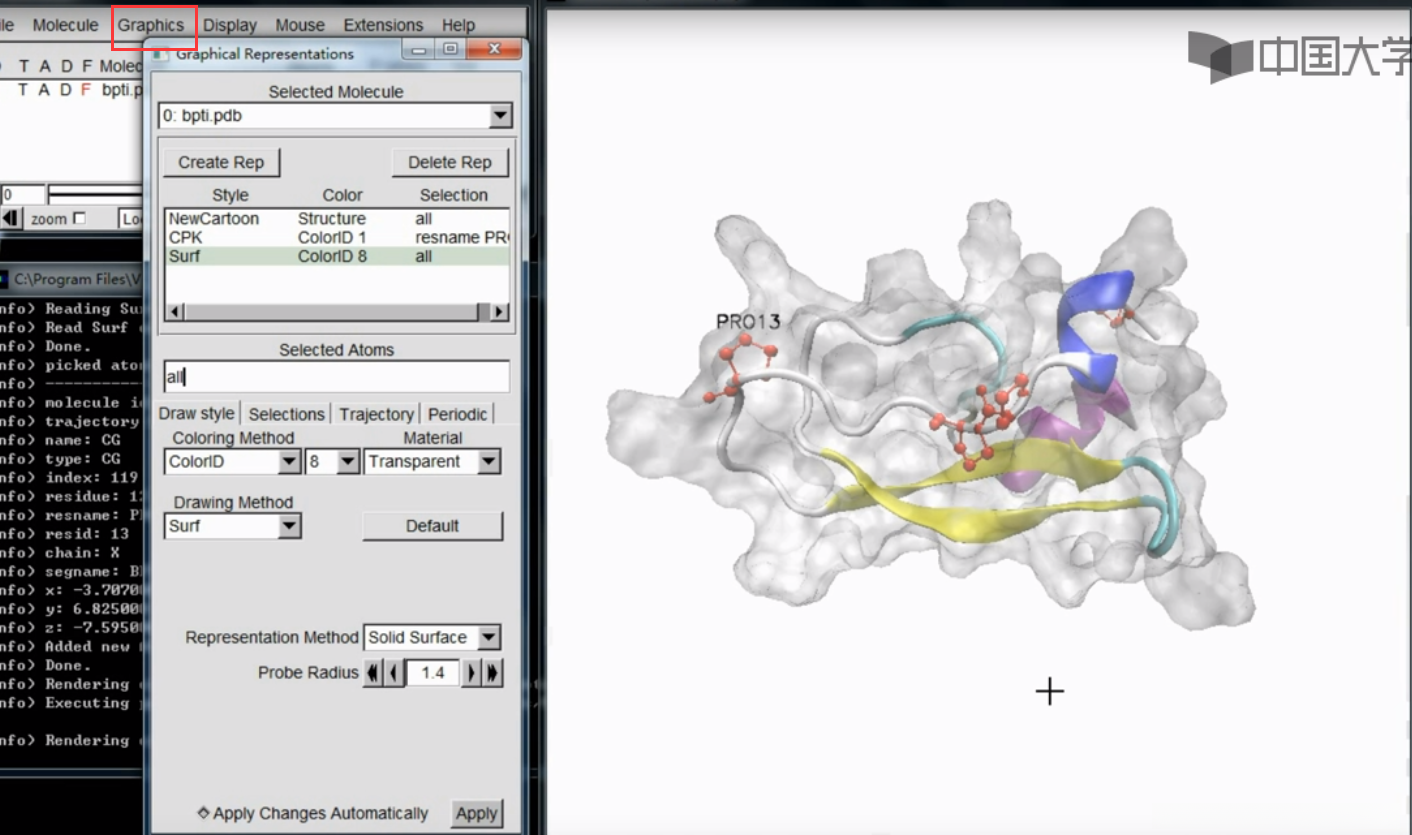Switch to the Trajectory tab
1412x835 pixels.
[376, 414]
